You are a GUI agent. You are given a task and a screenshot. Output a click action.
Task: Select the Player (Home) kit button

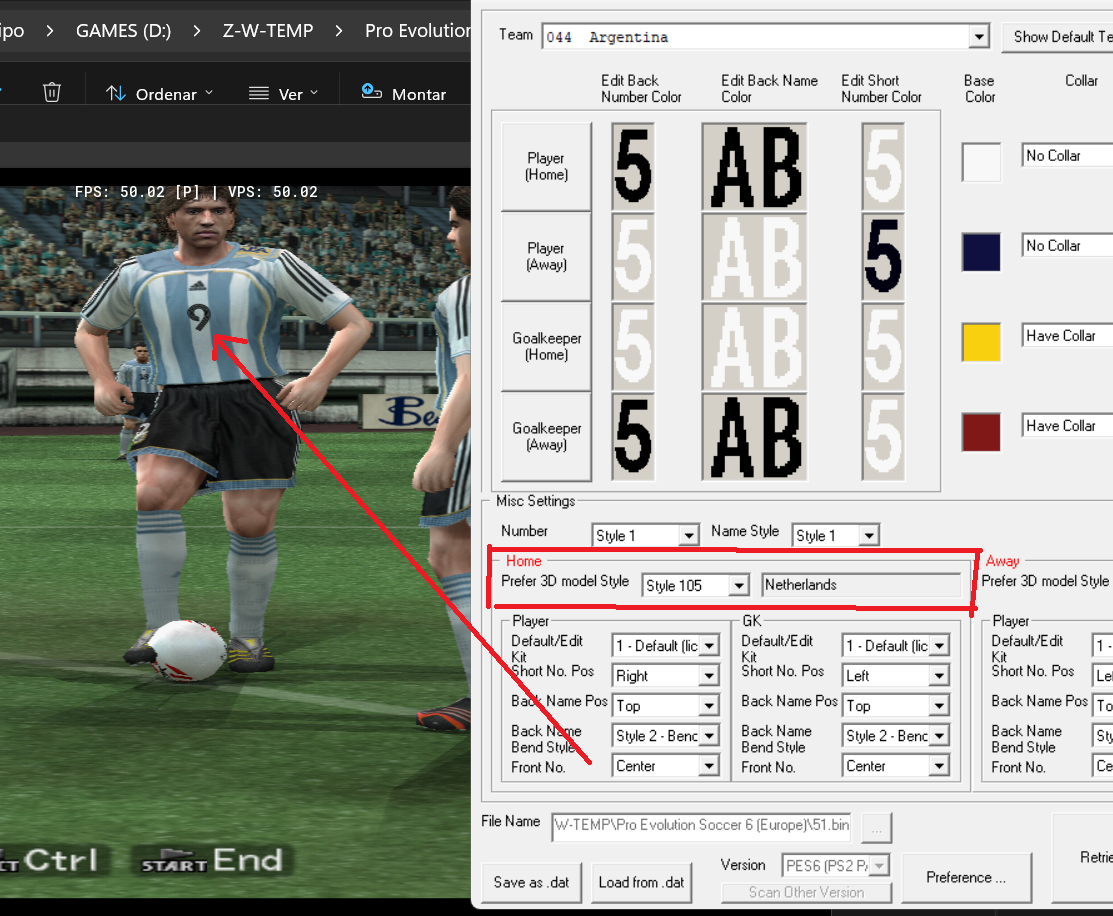click(546, 167)
